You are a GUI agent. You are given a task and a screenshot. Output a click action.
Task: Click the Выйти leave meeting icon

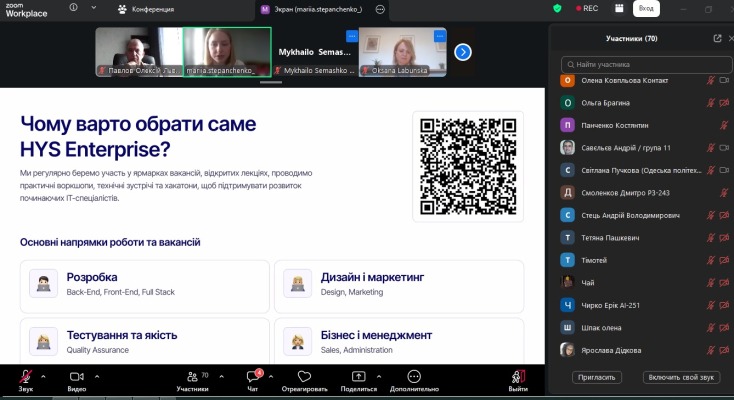coord(518,376)
